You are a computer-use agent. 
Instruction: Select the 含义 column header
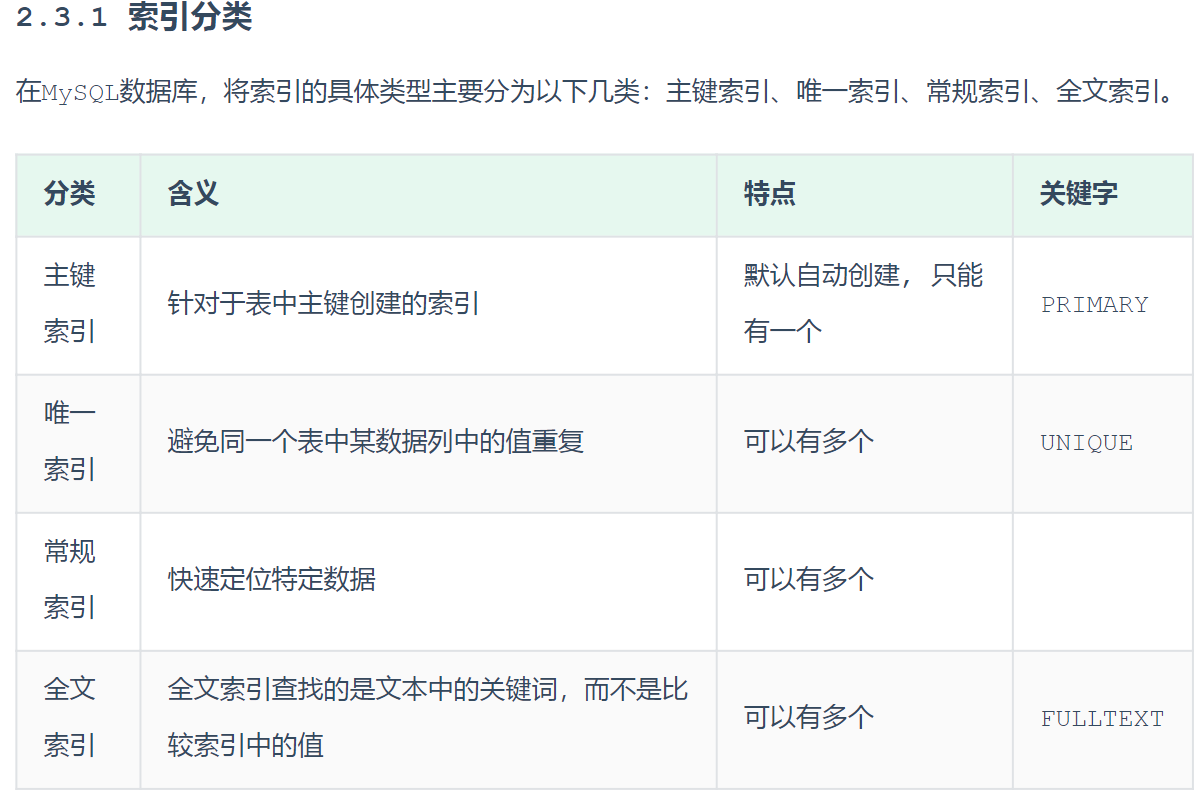pos(193,194)
